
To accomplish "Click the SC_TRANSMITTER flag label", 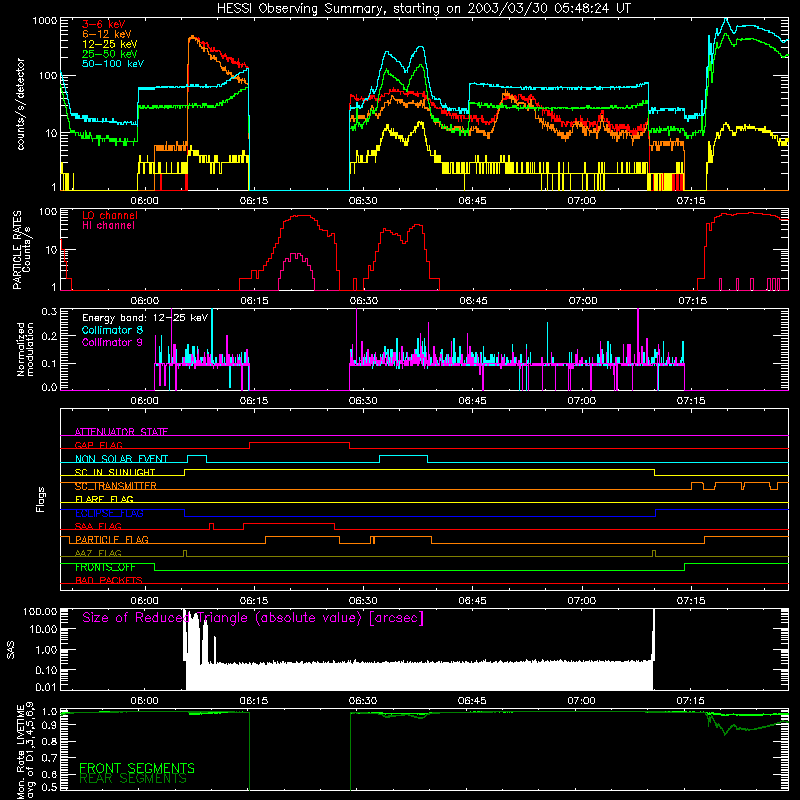I will [x=115, y=486].
